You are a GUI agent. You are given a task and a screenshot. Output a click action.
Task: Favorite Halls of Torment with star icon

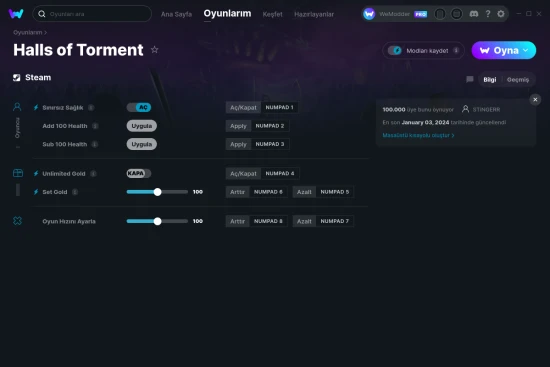click(x=154, y=50)
